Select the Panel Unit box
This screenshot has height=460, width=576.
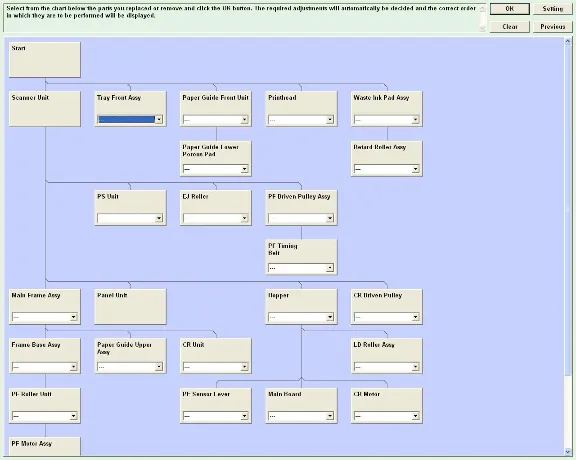coord(130,306)
